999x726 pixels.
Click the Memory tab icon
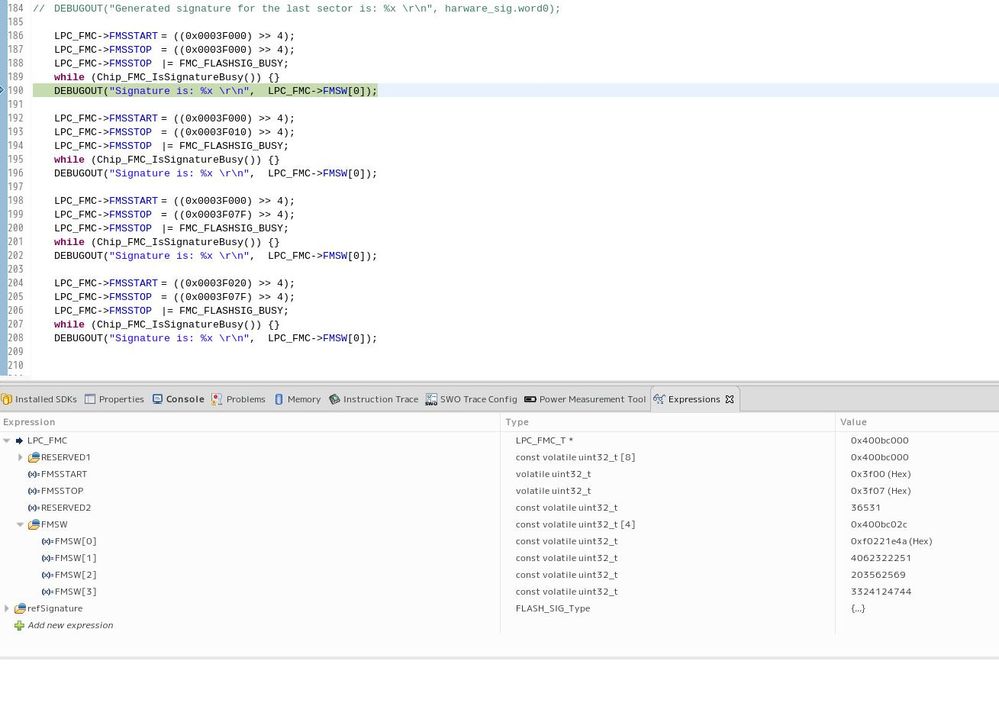(x=278, y=399)
